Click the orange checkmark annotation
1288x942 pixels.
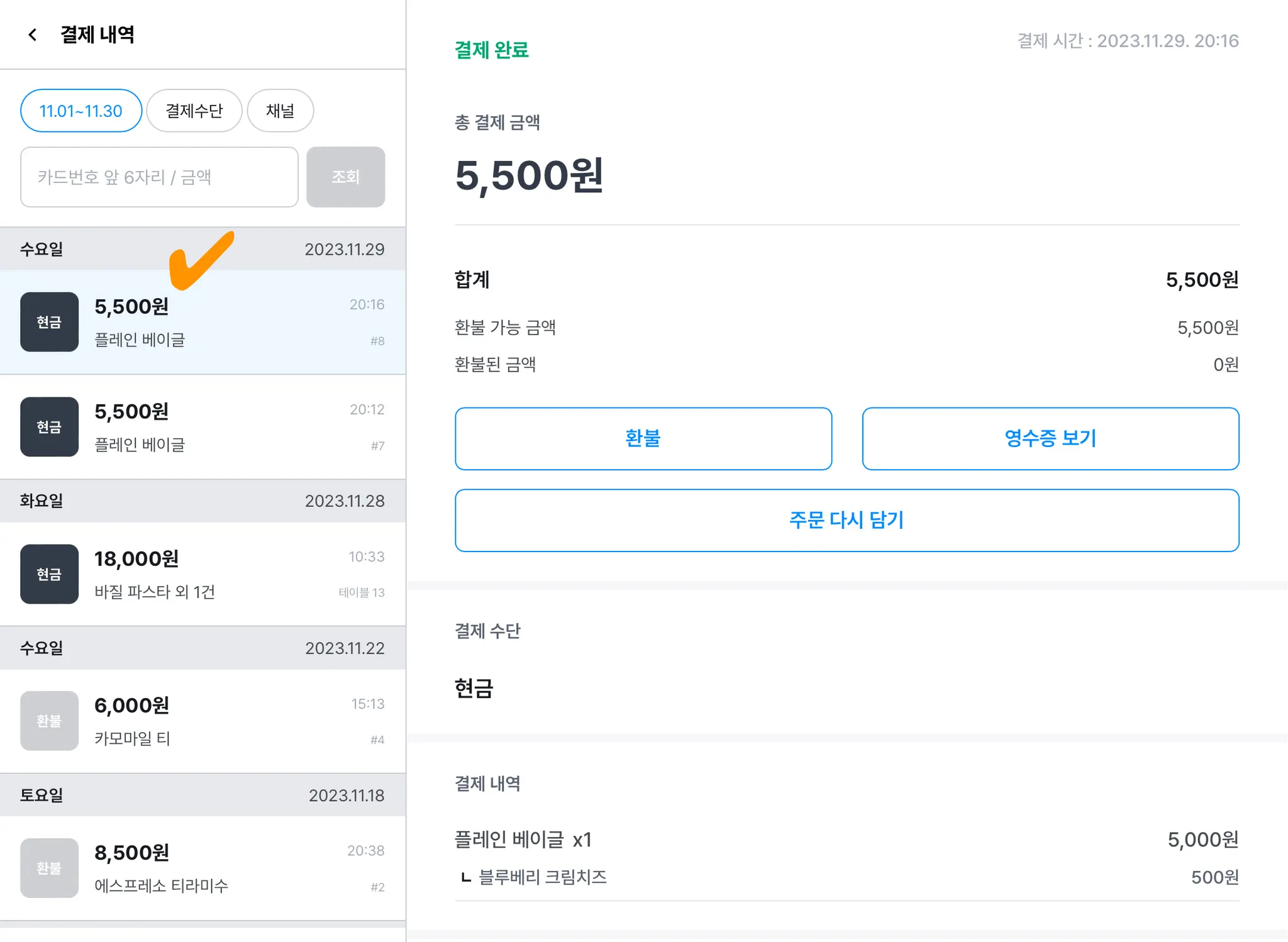pos(201,260)
